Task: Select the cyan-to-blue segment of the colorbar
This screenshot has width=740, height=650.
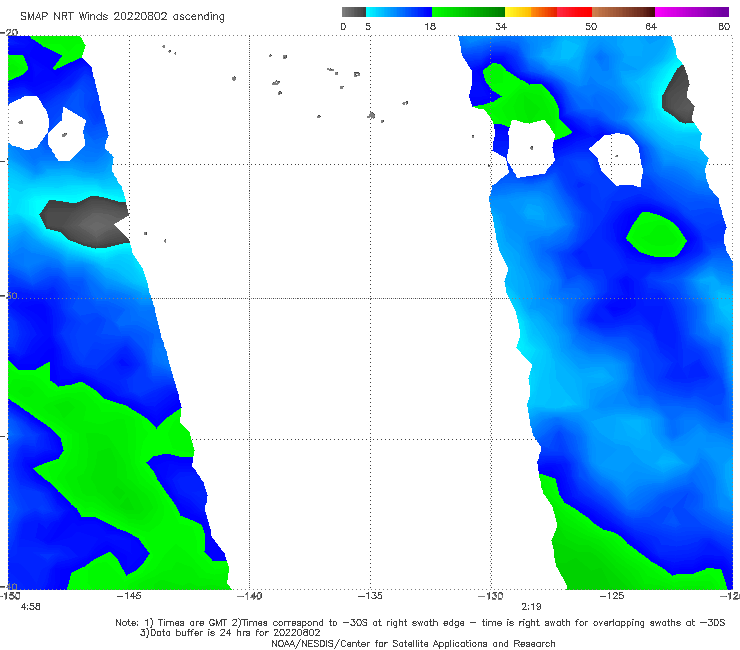Action: coord(399,12)
